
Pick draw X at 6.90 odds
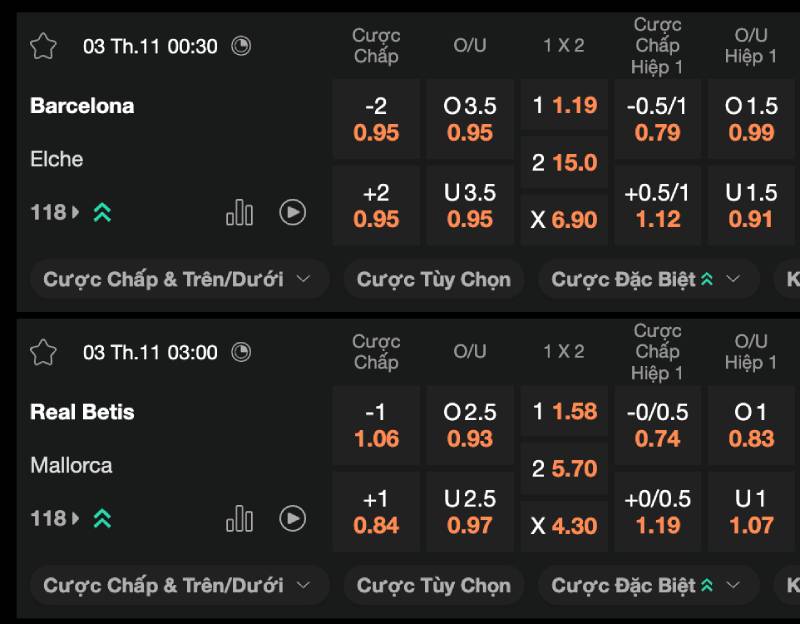pos(564,220)
